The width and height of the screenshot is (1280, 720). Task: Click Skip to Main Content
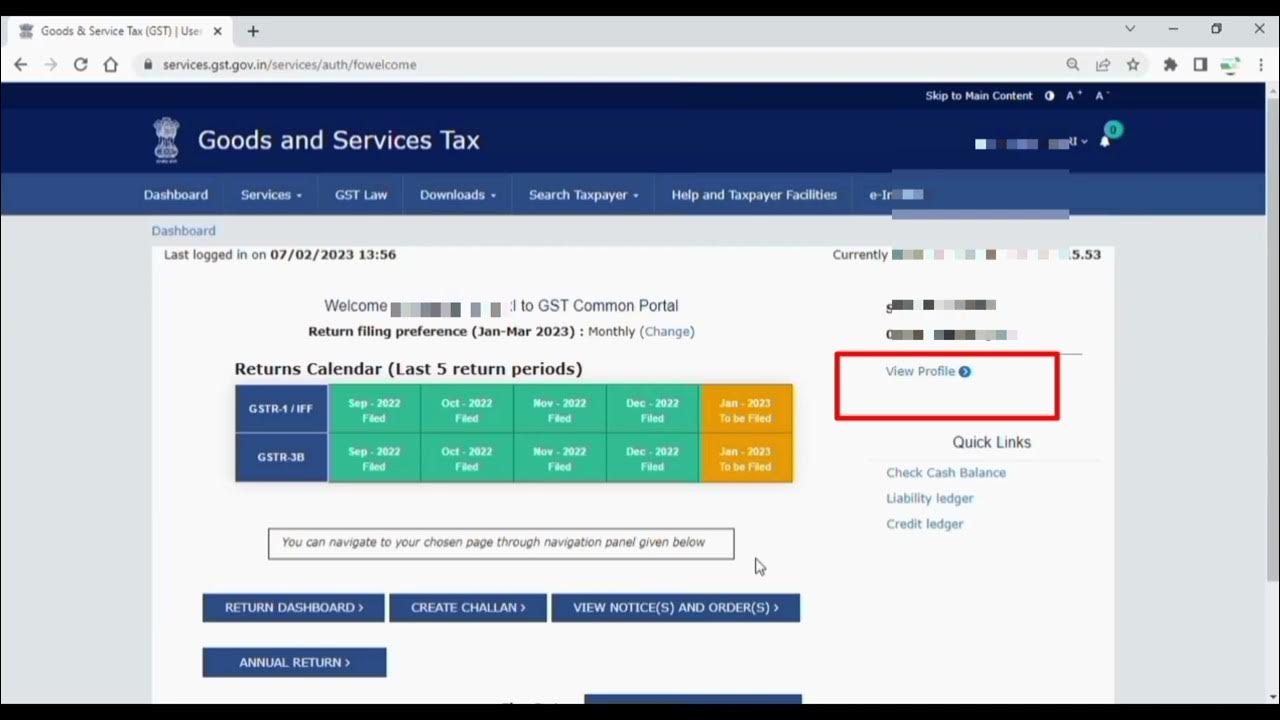978,96
